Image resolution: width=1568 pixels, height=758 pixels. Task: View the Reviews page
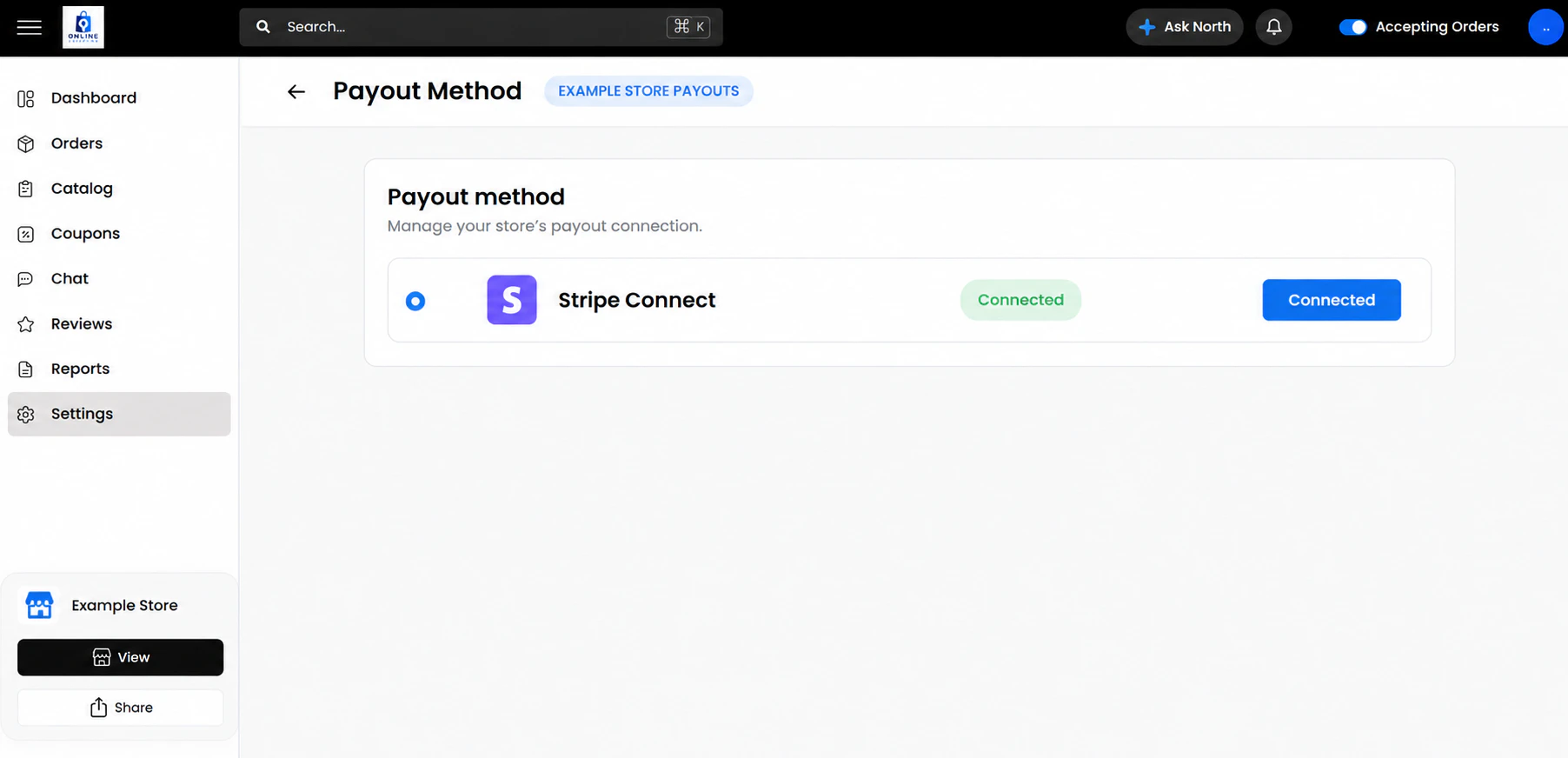coord(119,324)
